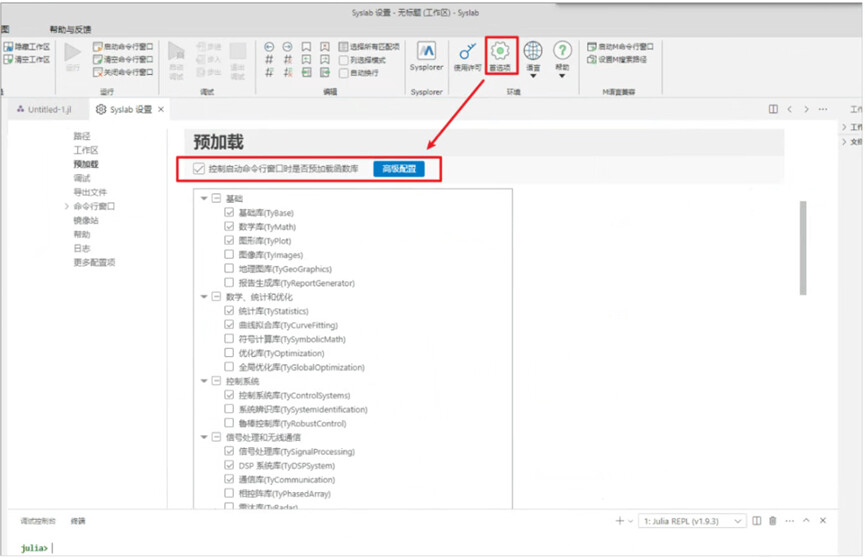Toggle 列选择模式 checkbox
The width and height of the screenshot is (865, 558).
pyautogui.click(x=344, y=60)
